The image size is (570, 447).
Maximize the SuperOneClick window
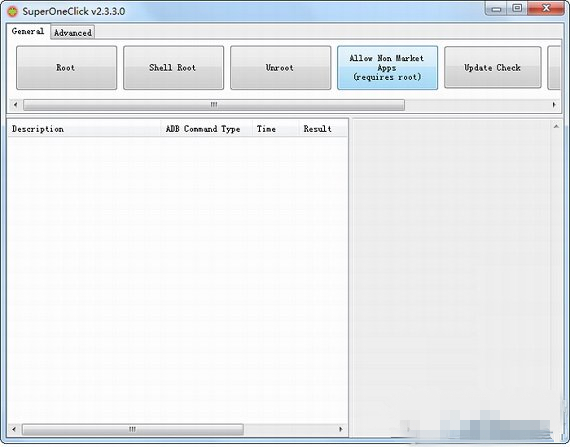(x=517, y=9)
